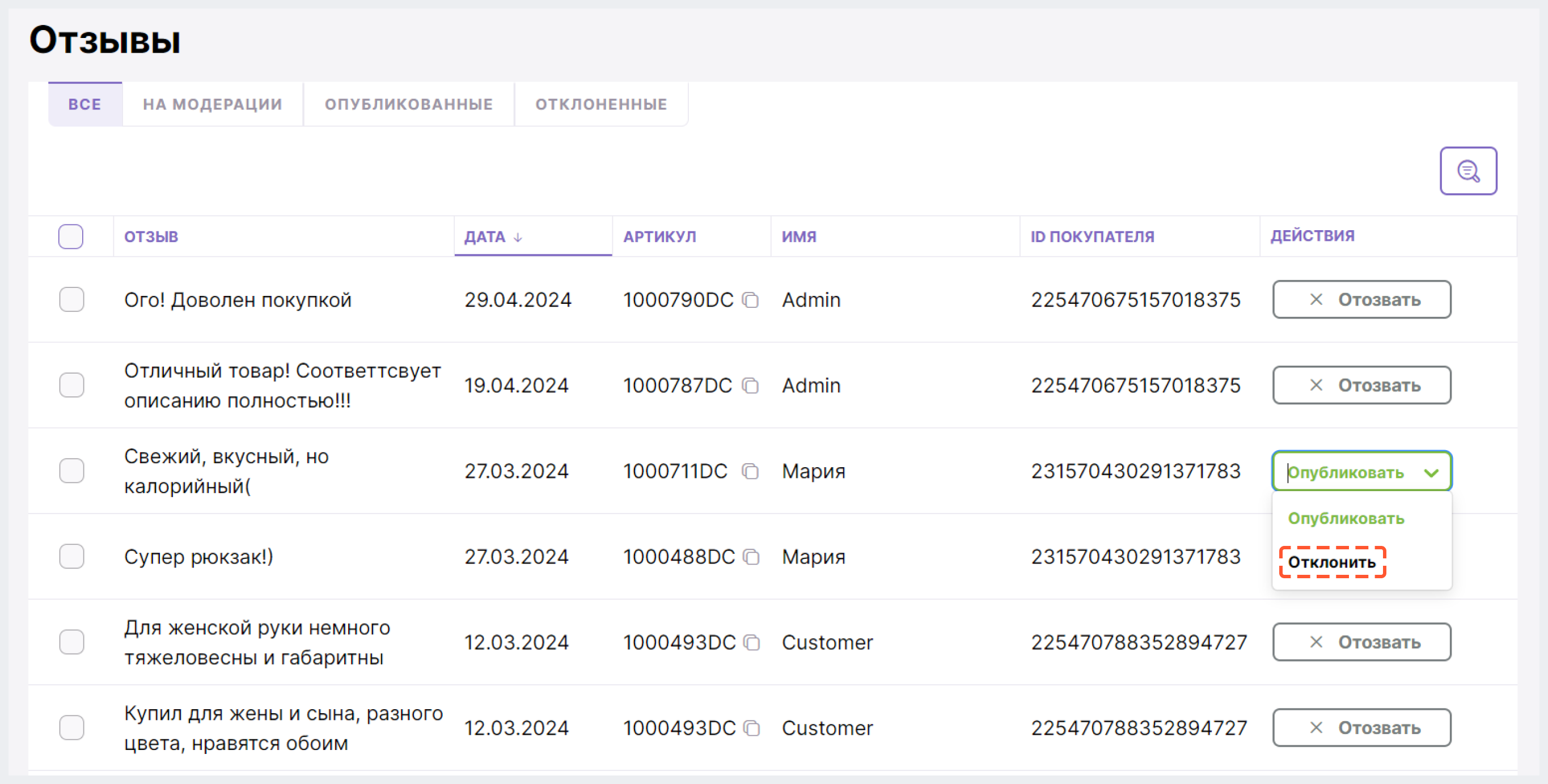Click Отозвать for the 19.04.2024 review

tap(1361, 385)
